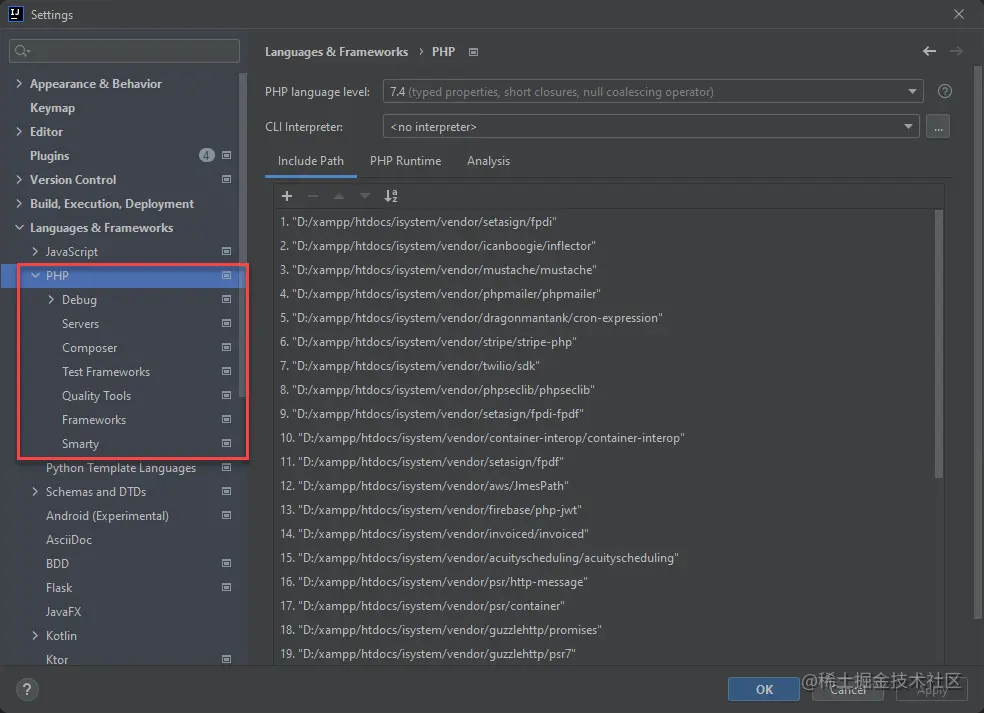
Task: Open the CLI Interpreter dropdown
Action: [908, 126]
